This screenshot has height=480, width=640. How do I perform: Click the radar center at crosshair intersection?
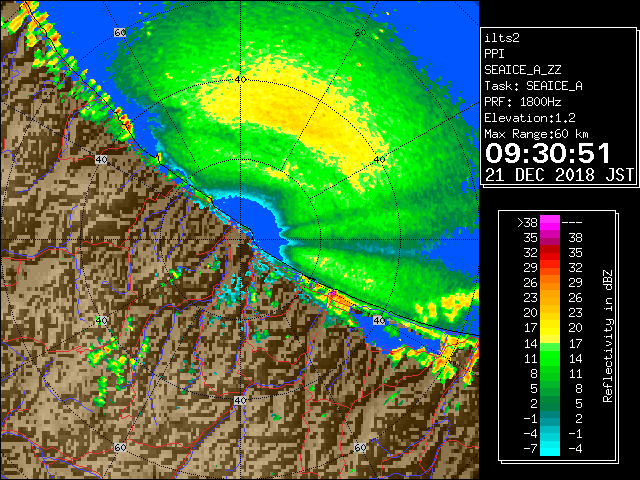point(240,240)
